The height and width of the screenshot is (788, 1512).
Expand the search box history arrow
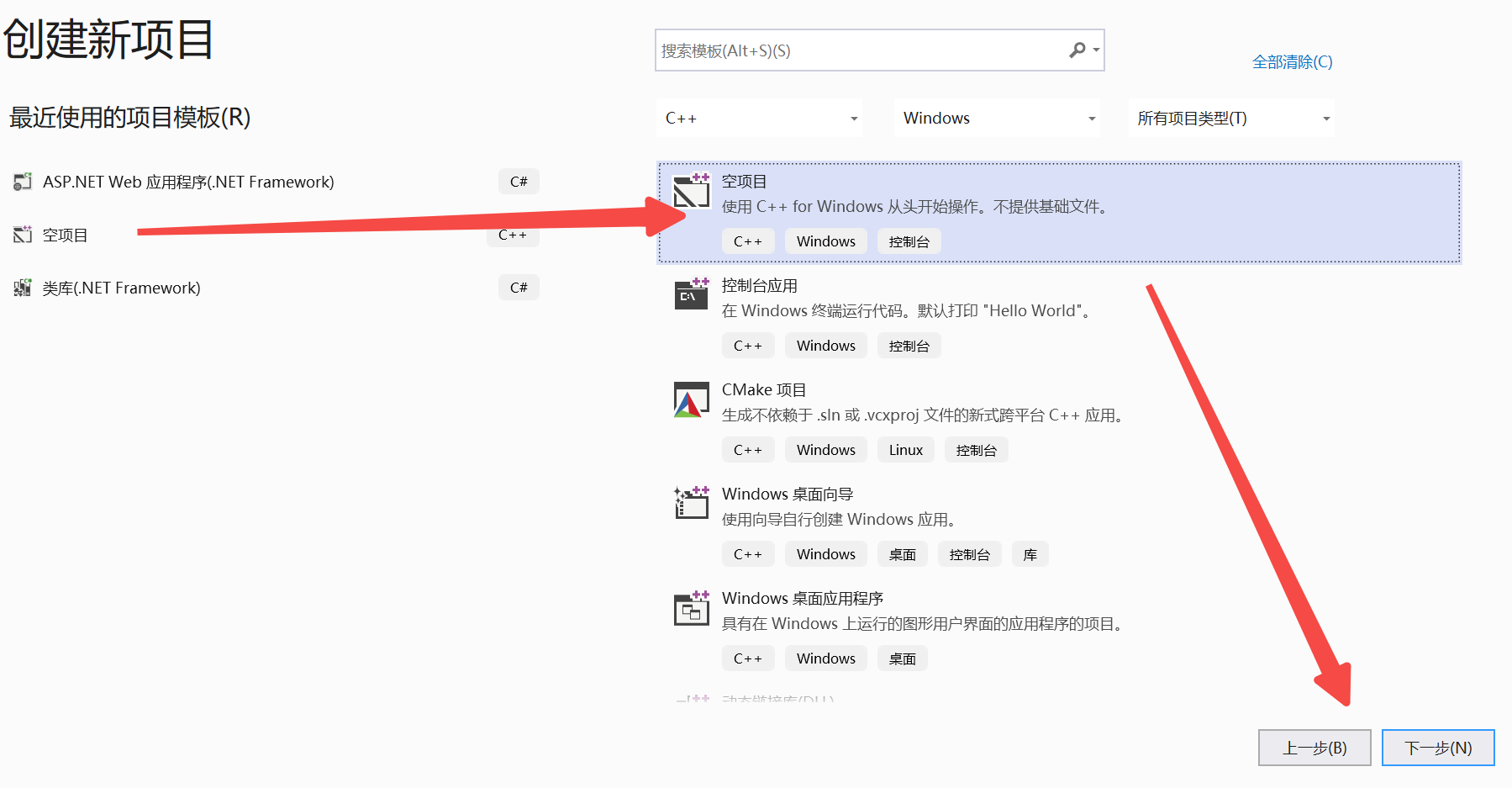point(1096,50)
